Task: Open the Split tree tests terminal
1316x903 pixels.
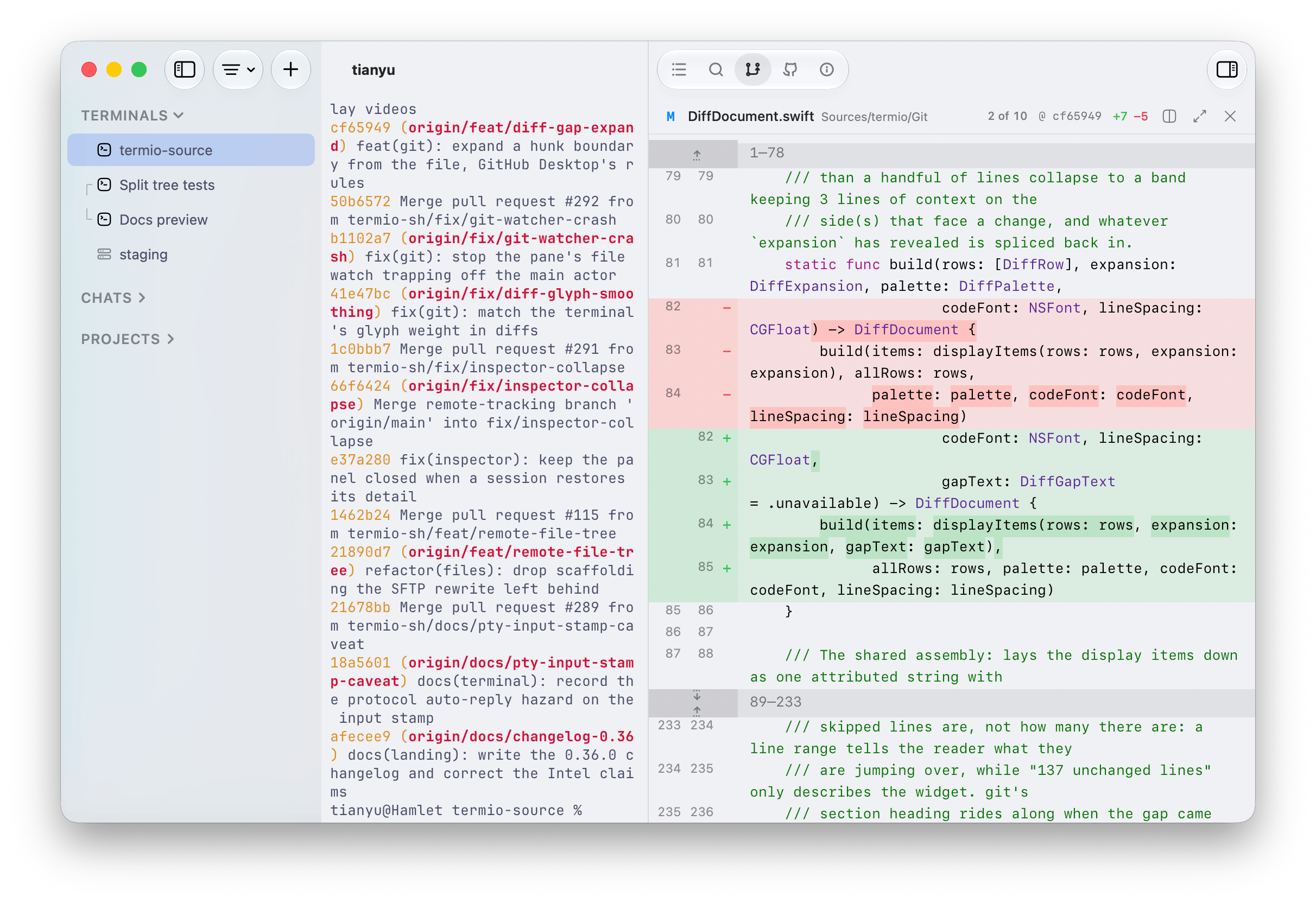Action: (191, 185)
